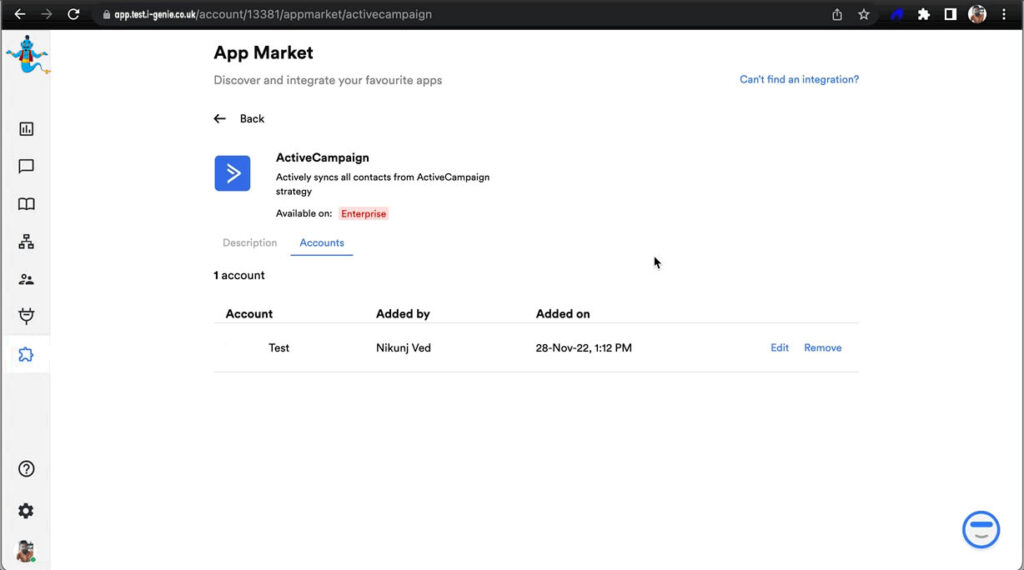Remove the Test account
This screenshot has width=1024, height=570.
click(x=822, y=348)
